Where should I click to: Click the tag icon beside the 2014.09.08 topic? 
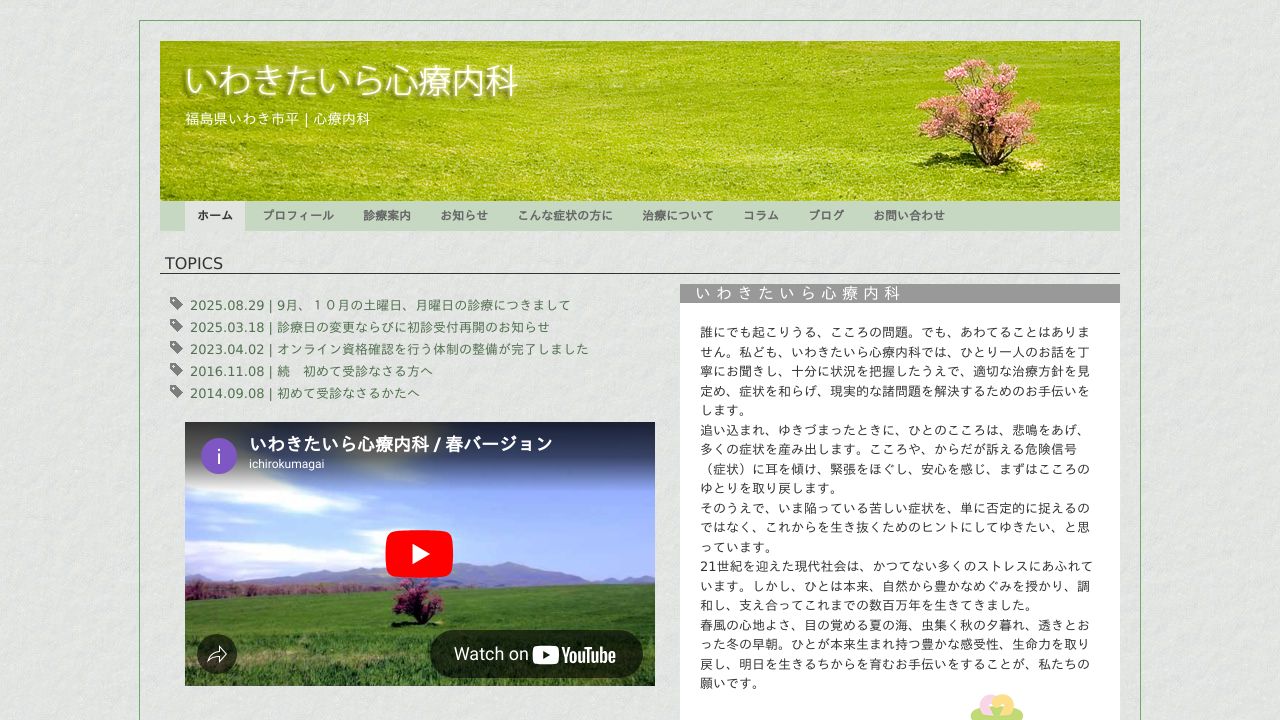coord(176,393)
